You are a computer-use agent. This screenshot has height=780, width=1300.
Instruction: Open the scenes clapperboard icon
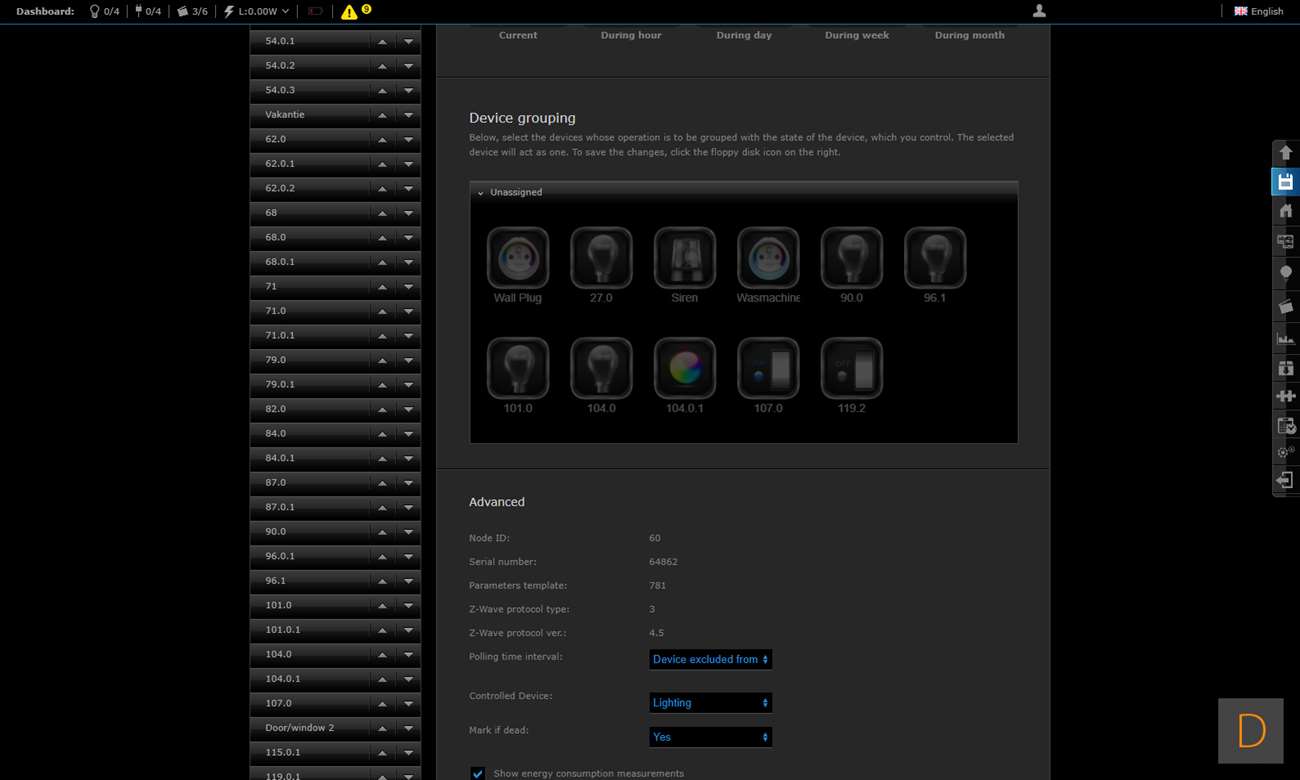(1285, 306)
